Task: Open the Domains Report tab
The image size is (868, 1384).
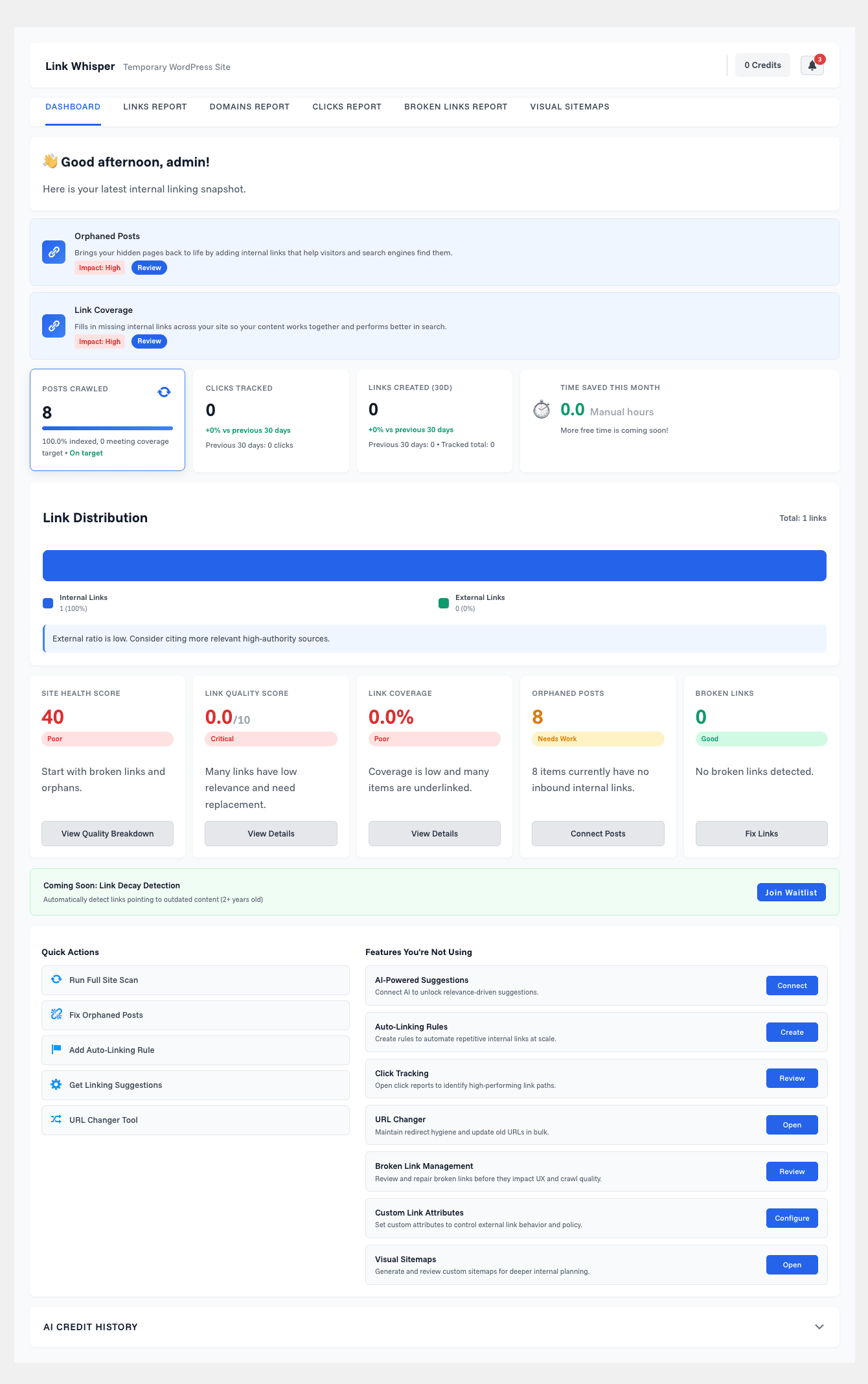Action: click(x=249, y=107)
